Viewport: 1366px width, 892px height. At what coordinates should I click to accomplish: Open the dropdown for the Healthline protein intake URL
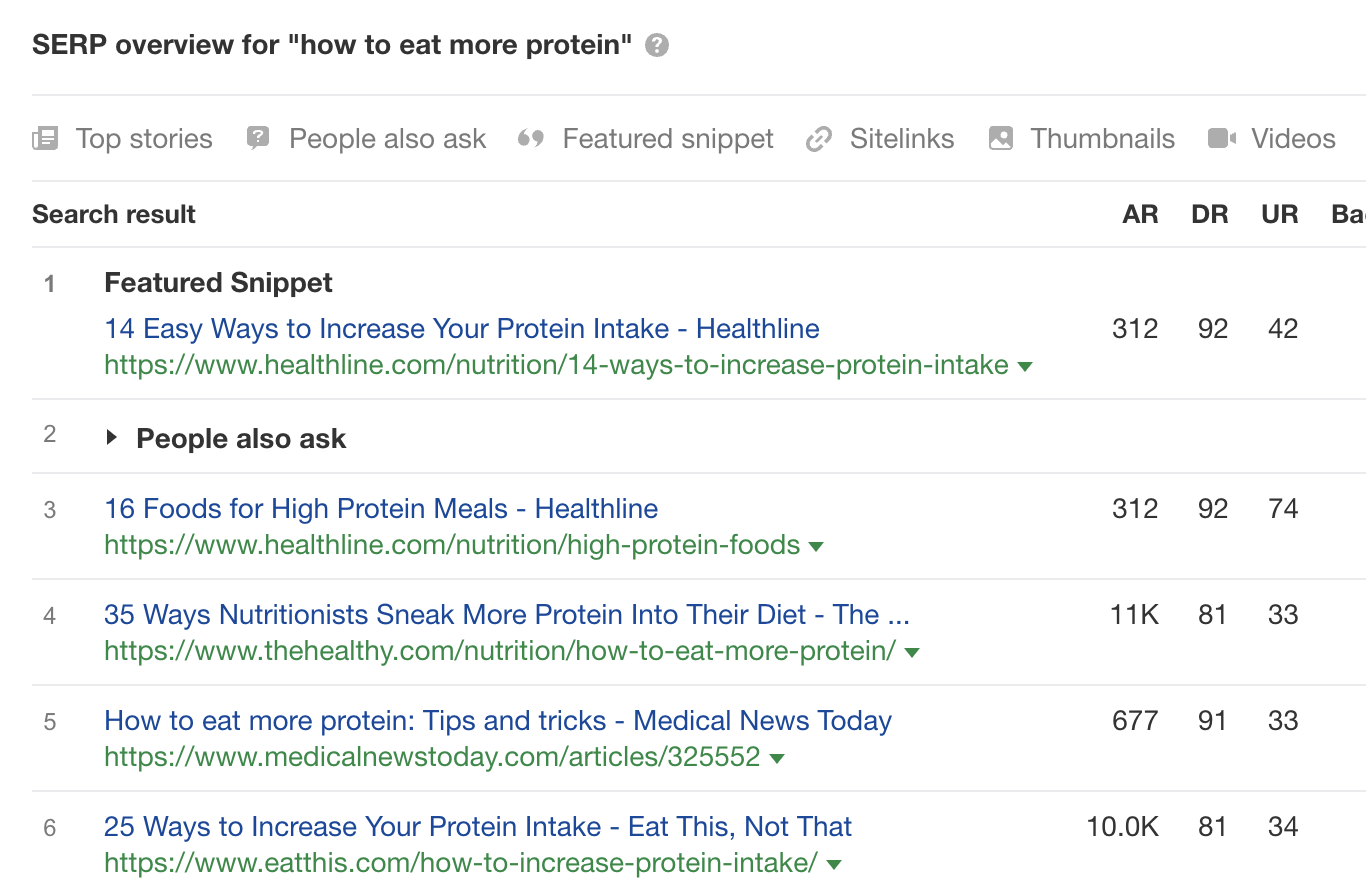point(1025,366)
